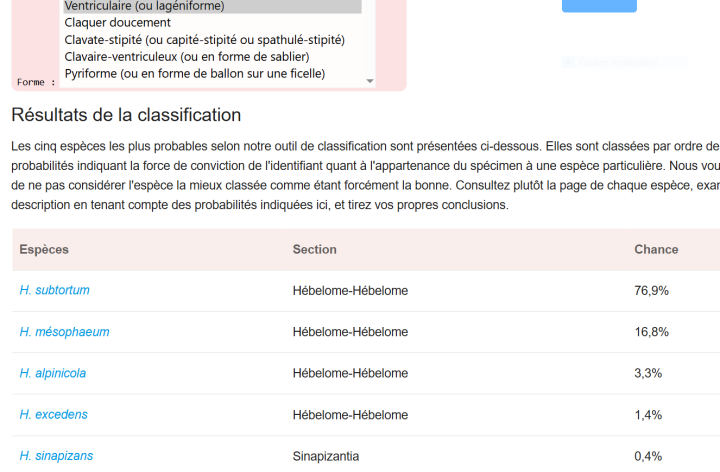Go to the H. alpinicola species page
This screenshot has width=720, height=472.
(52, 373)
